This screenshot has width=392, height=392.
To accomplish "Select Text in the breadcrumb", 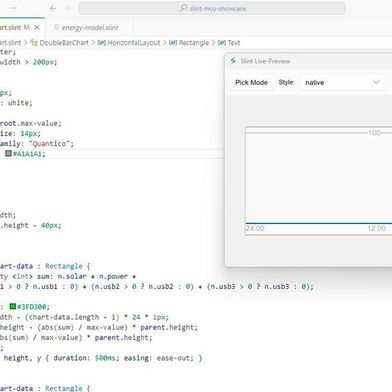I will 233,43.
